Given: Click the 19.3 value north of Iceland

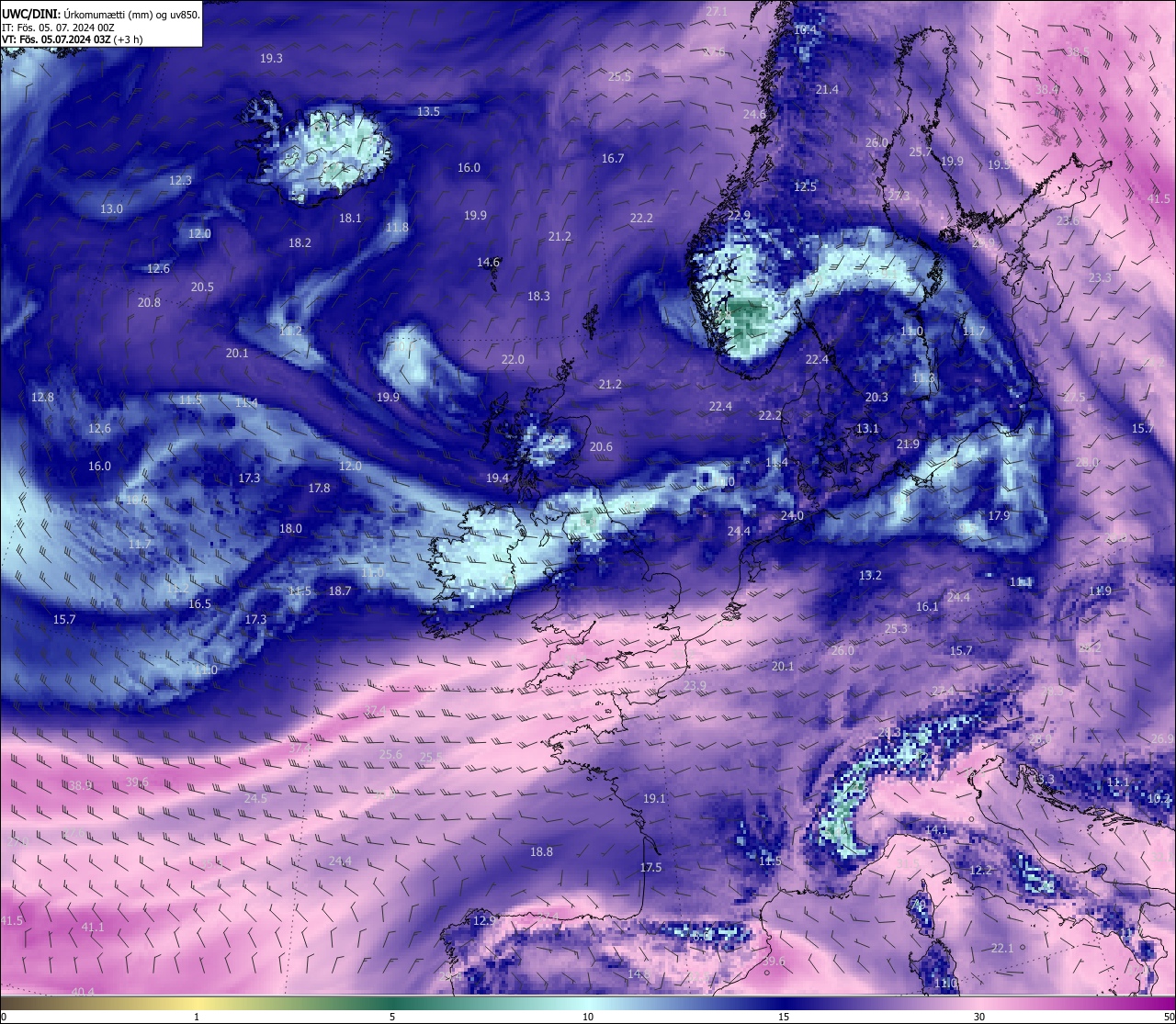Looking at the screenshot, I should [x=271, y=58].
